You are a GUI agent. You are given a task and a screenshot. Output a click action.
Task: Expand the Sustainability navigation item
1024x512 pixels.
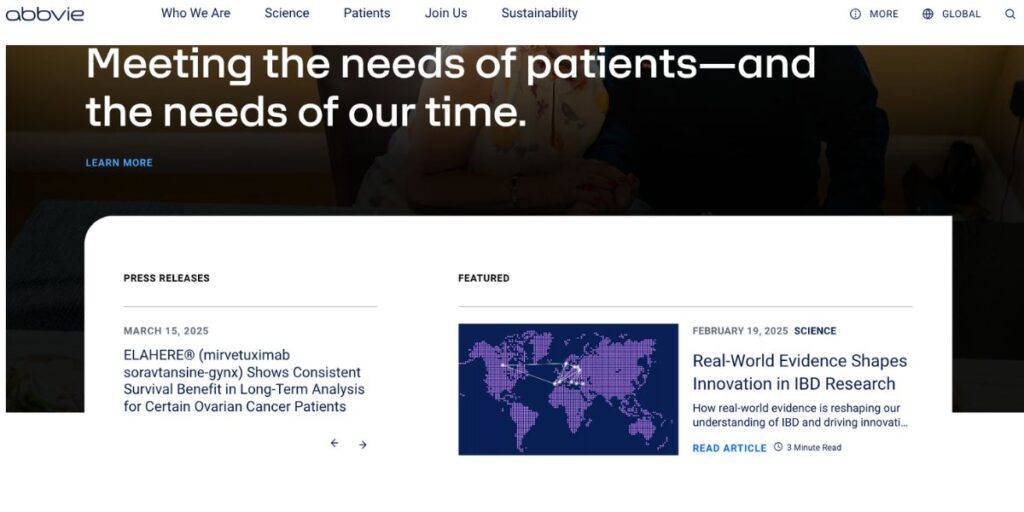pos(539,13)
